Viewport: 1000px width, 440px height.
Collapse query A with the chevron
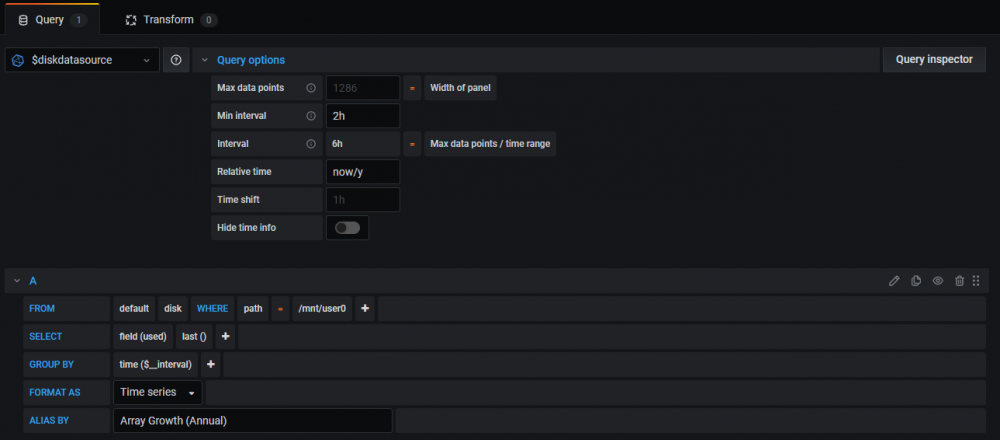17,281
